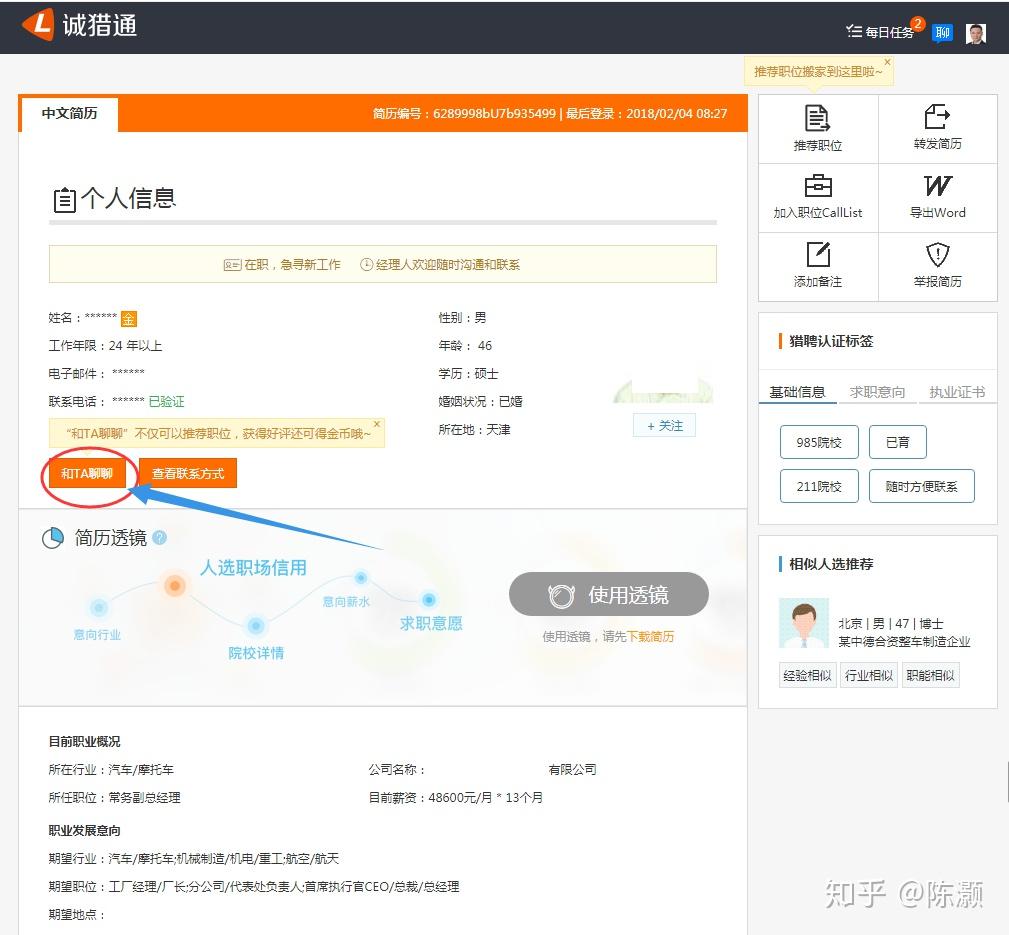1009x935 pixels.
Task: Click the 添加备注 note icon
Action: tap(818, 254)
